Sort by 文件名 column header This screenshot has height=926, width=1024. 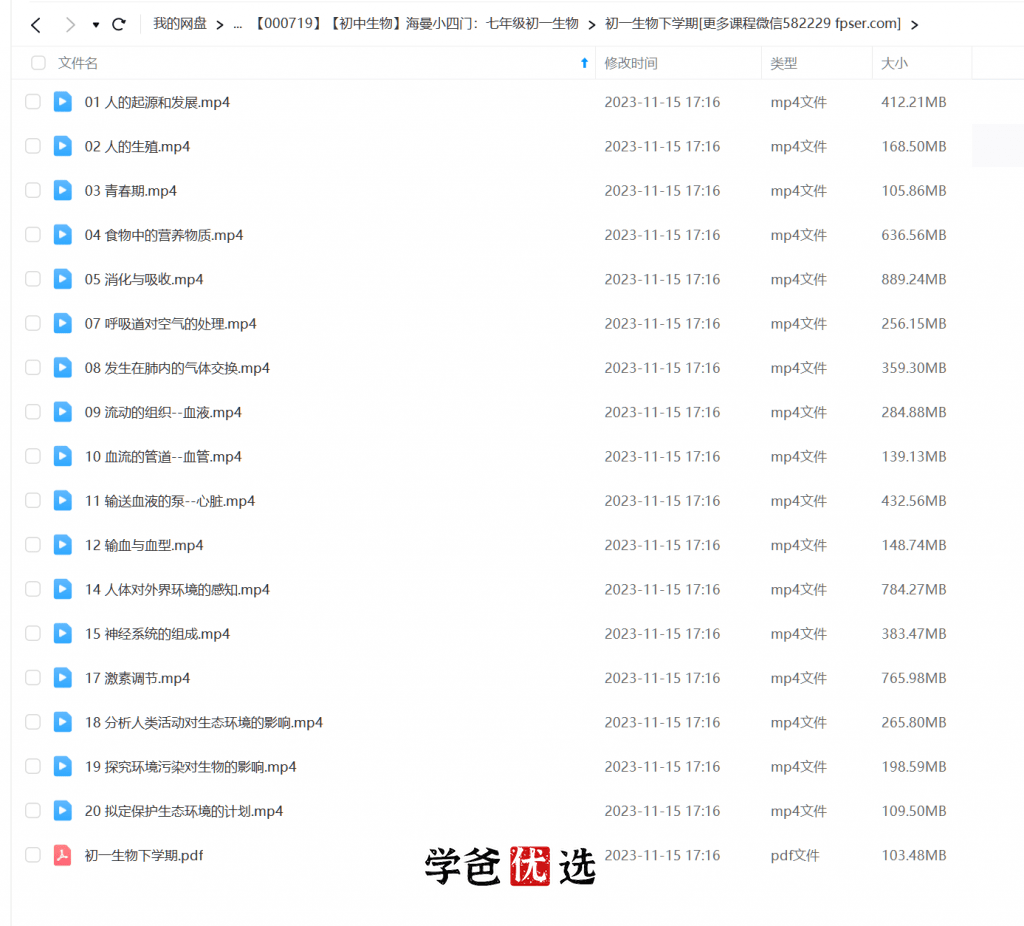pyautogui.click(x=78, y=63)
